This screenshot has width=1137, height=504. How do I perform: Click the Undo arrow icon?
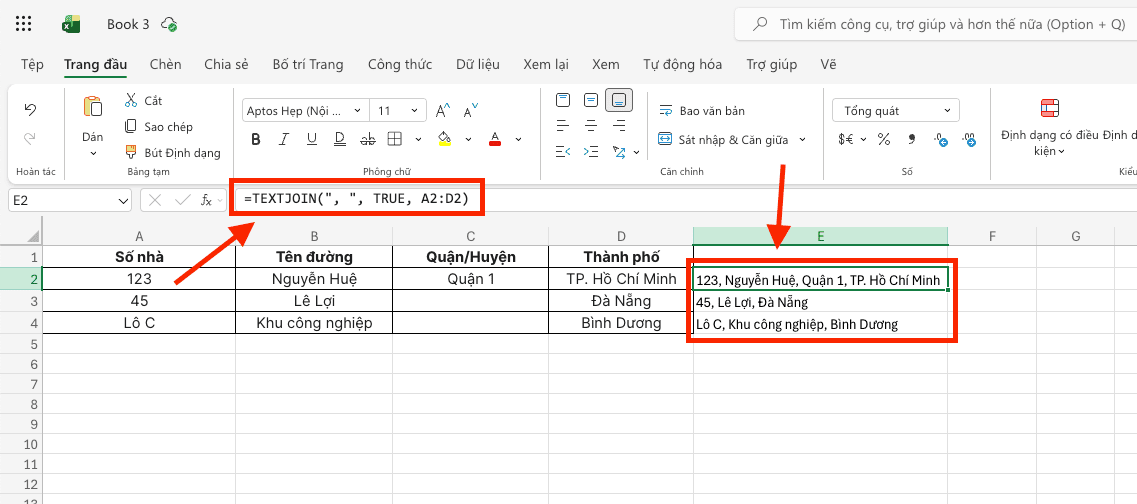point(30,110)
